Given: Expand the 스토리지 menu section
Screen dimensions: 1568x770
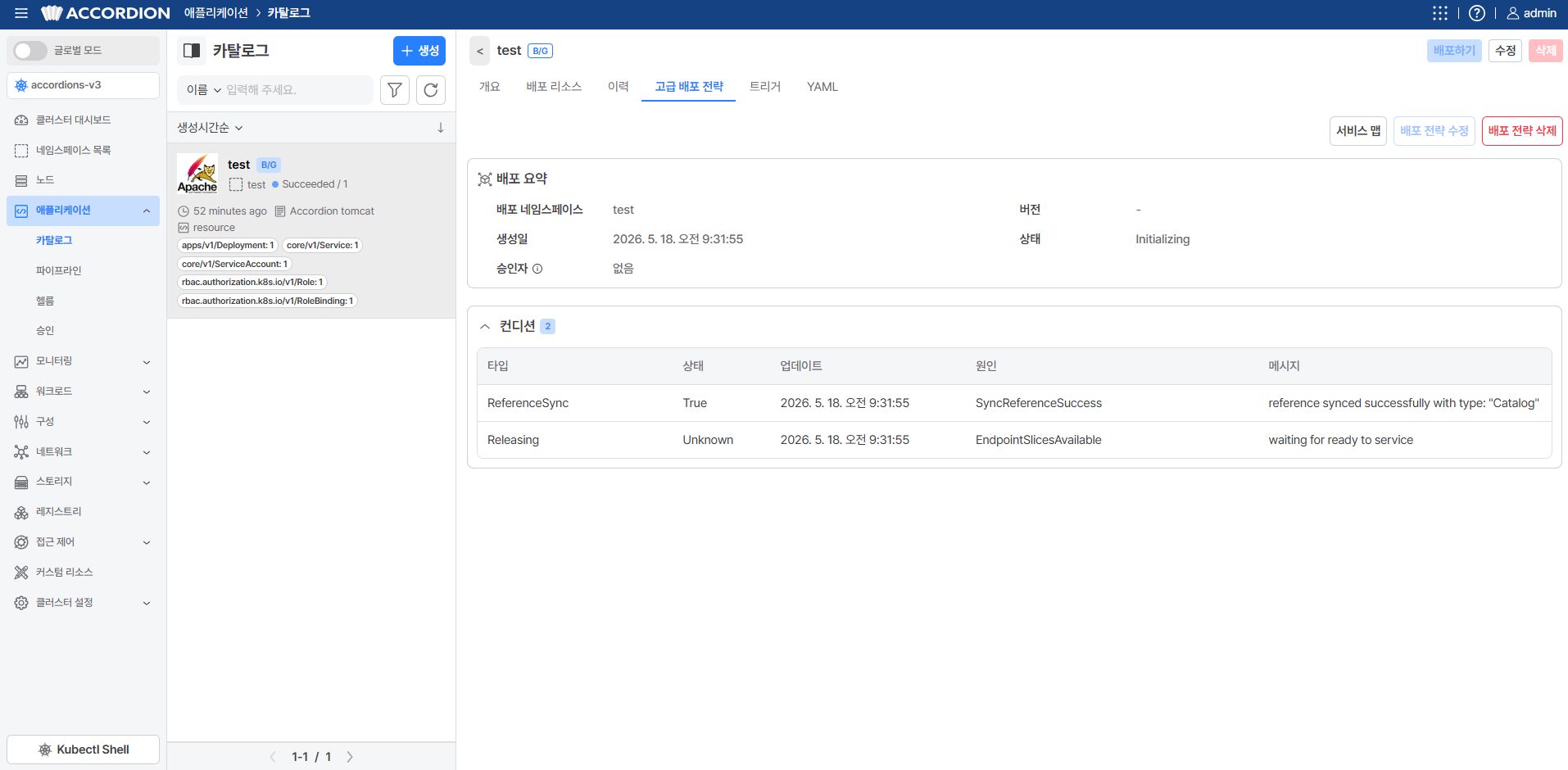Looking at the screenshot, I should click(x=147, y=482).
